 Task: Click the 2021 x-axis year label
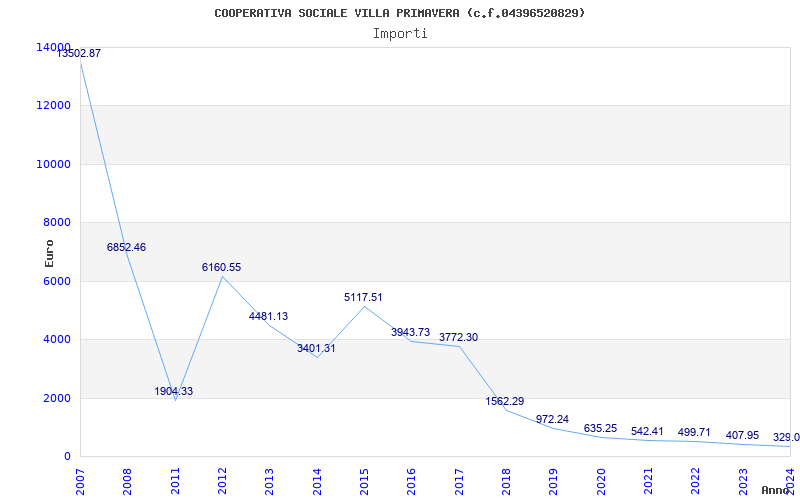648,482
